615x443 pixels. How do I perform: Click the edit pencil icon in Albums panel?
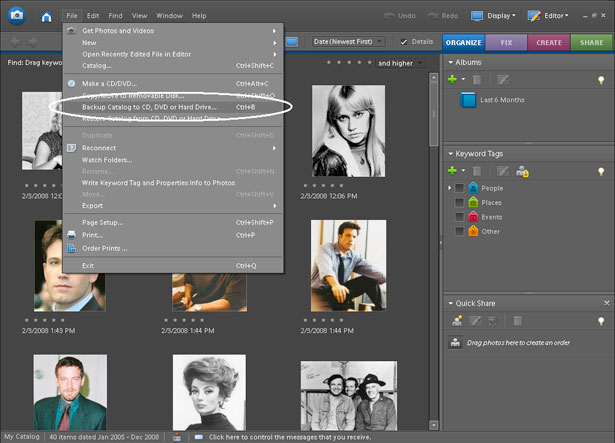502,78
